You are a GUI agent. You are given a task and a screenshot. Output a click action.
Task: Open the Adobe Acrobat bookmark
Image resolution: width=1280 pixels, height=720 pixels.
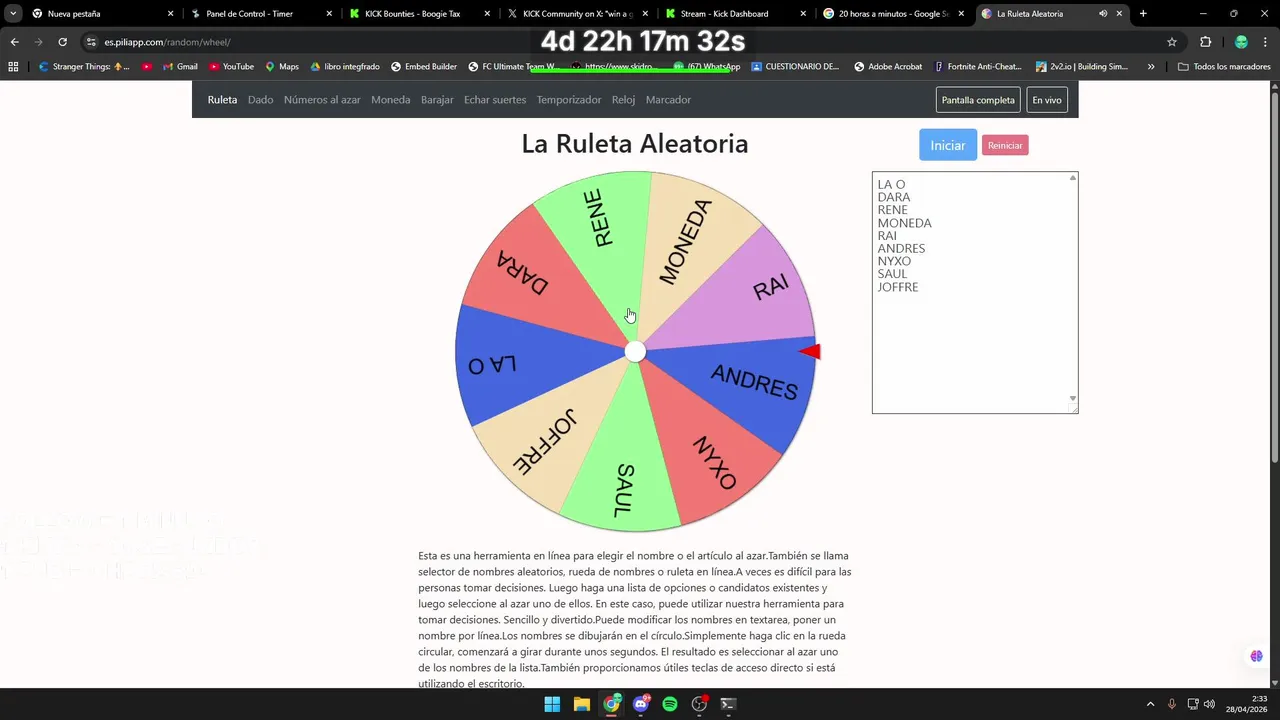pos(888,67)
